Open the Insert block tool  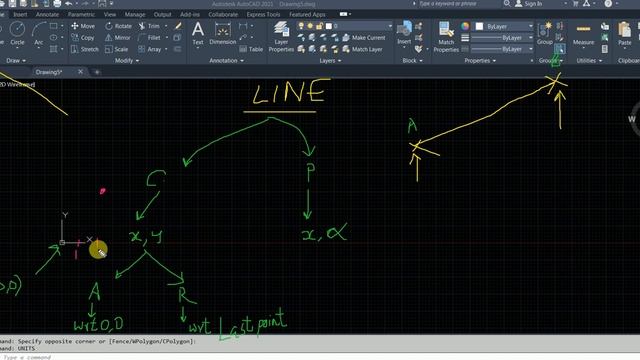404,33
